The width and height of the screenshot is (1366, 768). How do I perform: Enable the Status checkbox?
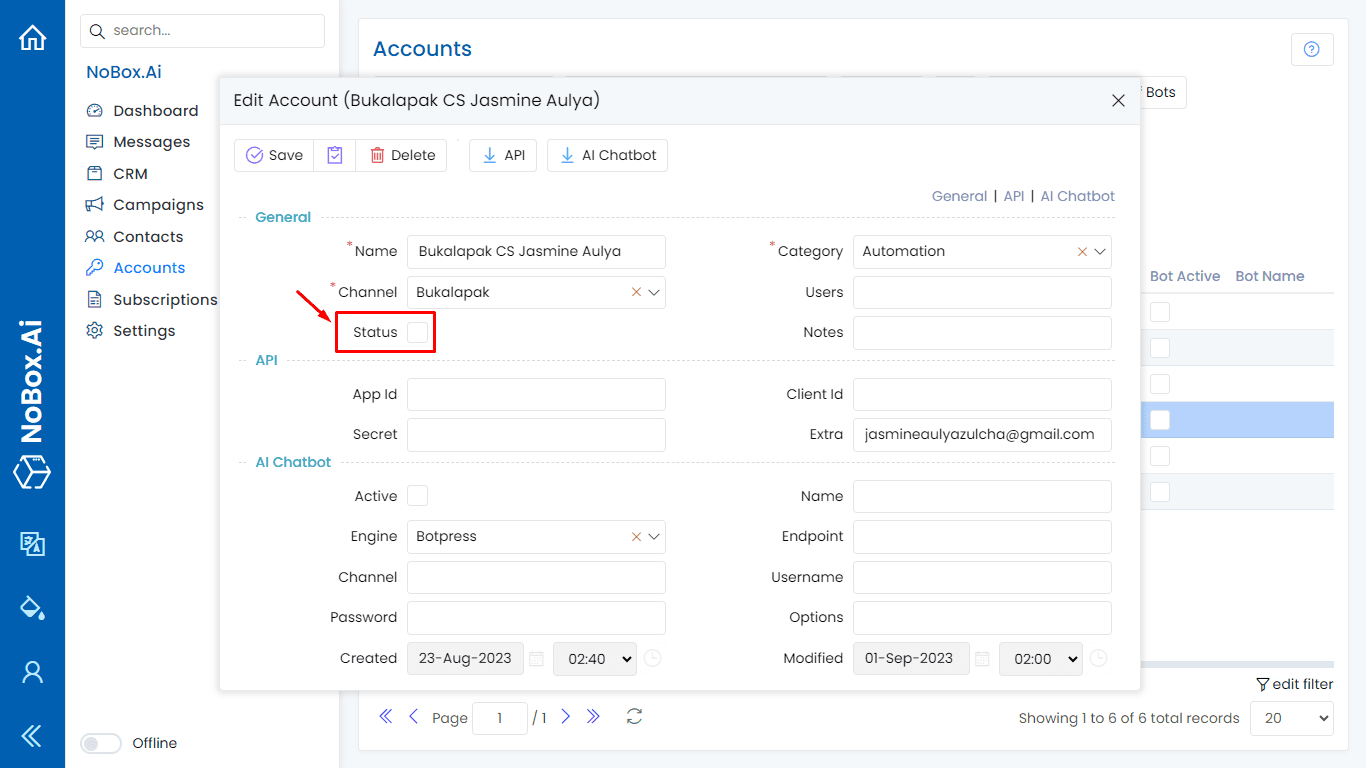coord(418,333)
